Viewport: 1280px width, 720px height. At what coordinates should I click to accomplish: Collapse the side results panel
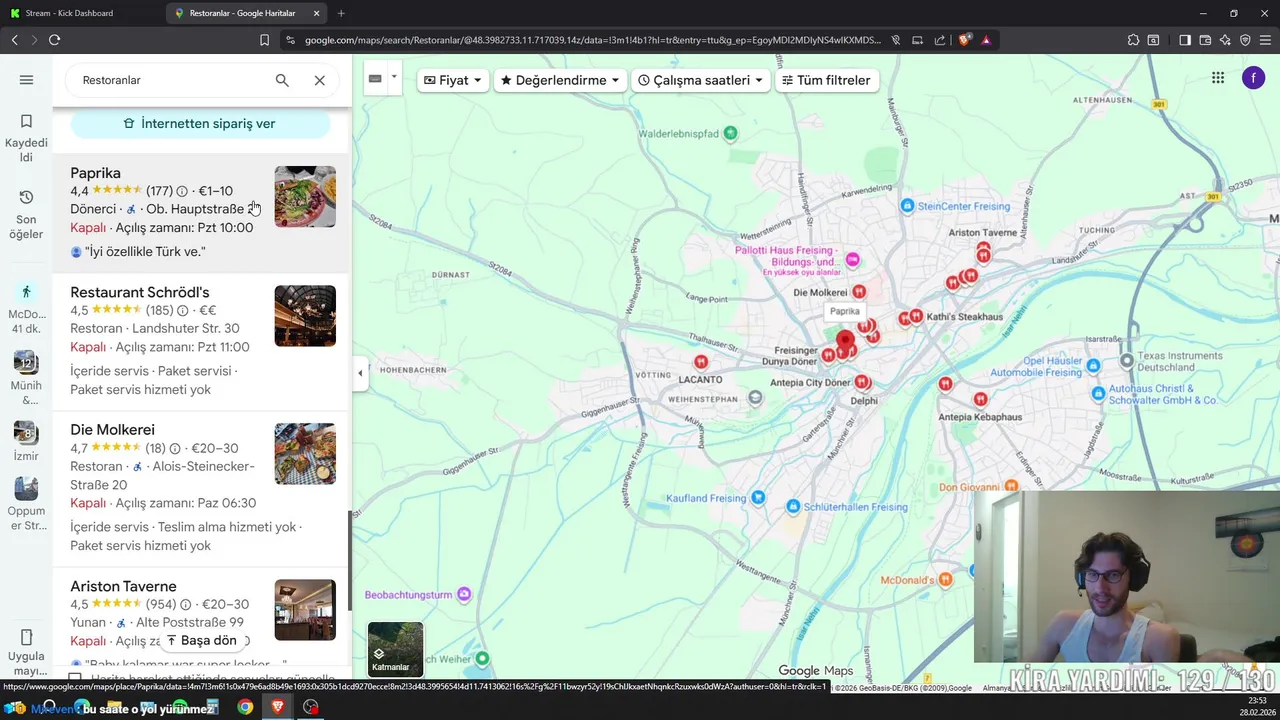[360, 373]
